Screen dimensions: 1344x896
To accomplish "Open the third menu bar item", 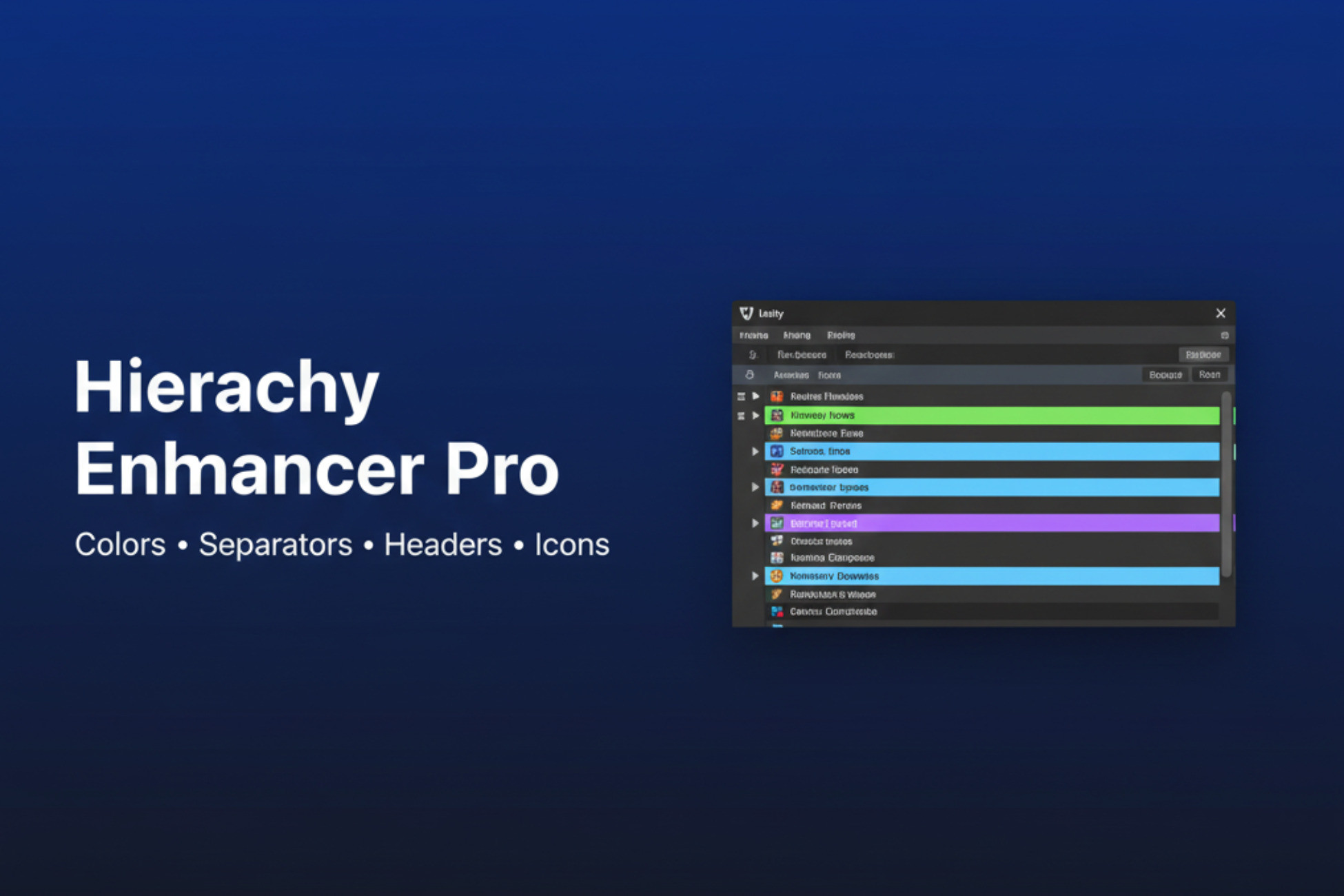I will pyautogui.click(x=841, y=336).
